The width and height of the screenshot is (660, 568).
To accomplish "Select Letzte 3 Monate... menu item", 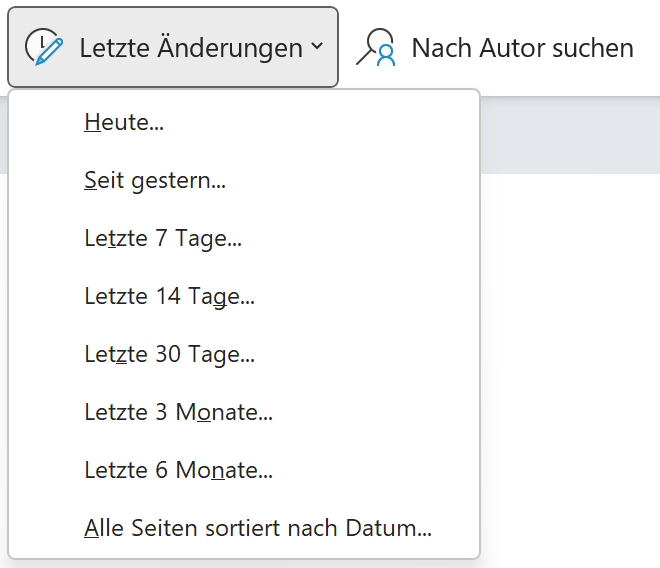I will pos(244,412).
